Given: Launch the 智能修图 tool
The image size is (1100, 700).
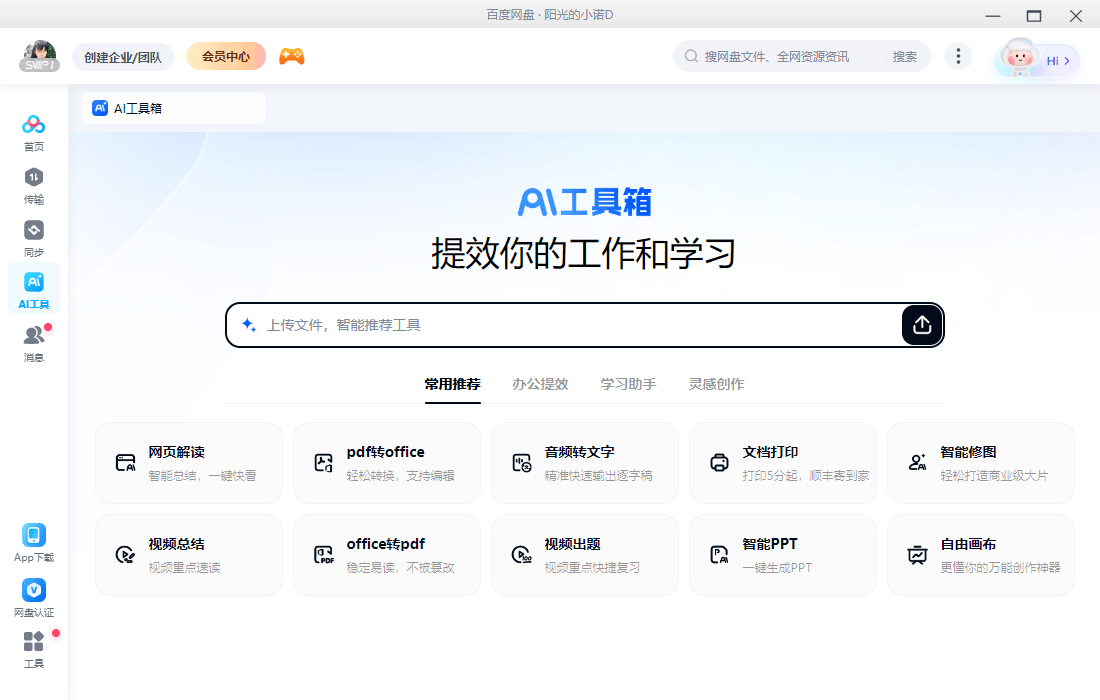Looking at the screenshot, I should (980, 462).
